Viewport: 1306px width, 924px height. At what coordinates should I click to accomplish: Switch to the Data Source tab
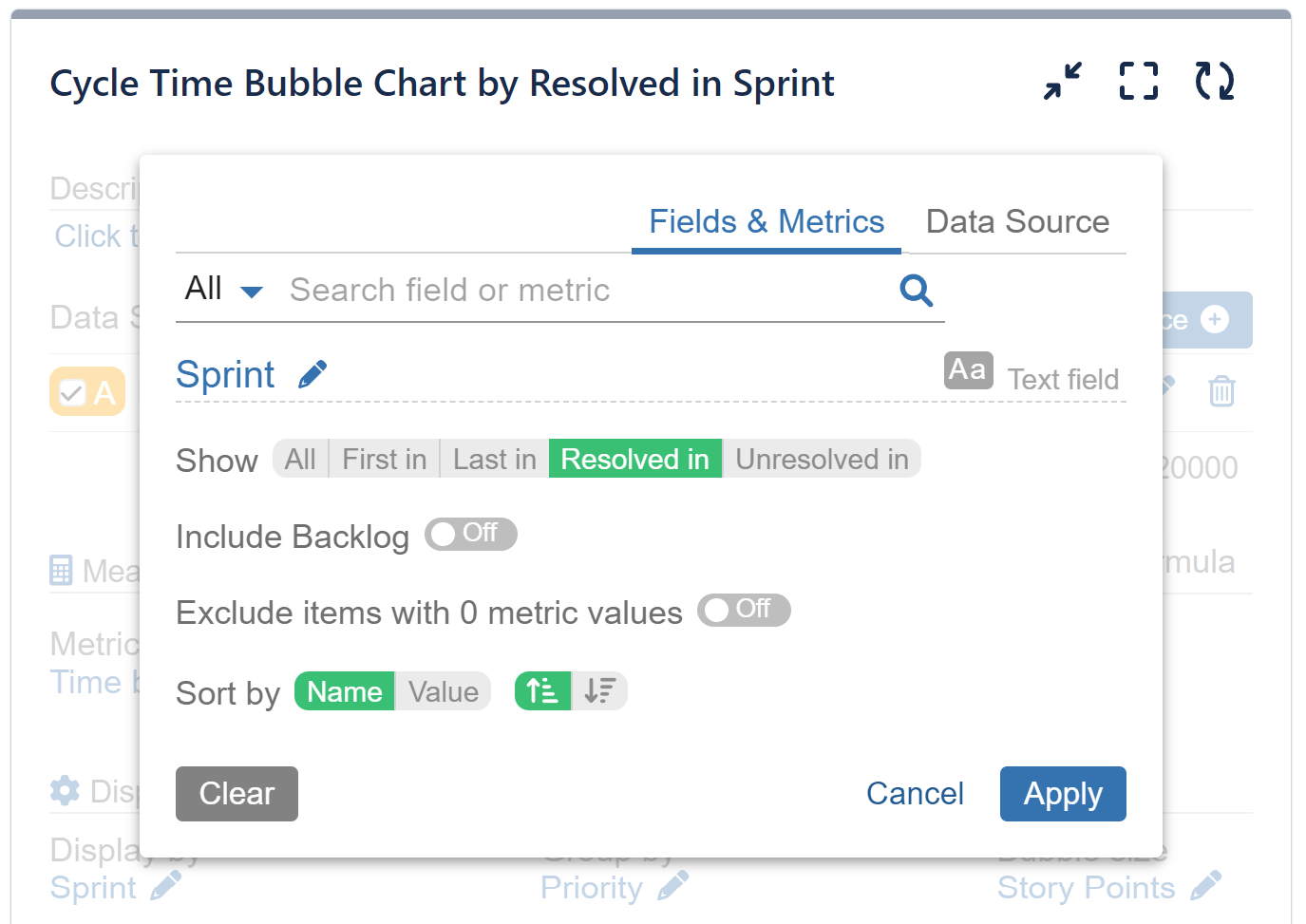click(x=1017, y=221)
